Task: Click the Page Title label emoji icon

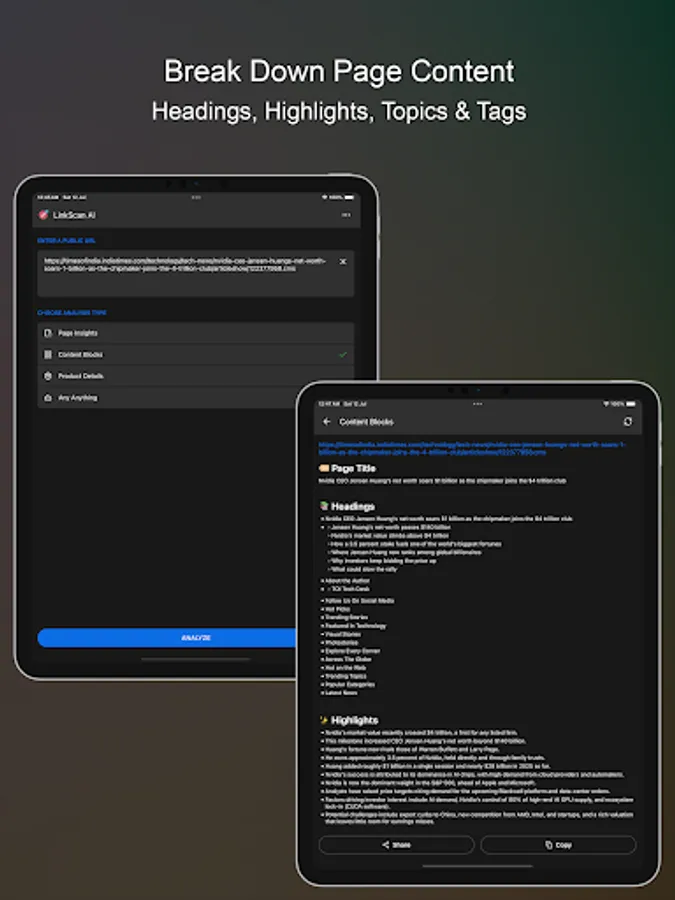Action: click(324, 468)
